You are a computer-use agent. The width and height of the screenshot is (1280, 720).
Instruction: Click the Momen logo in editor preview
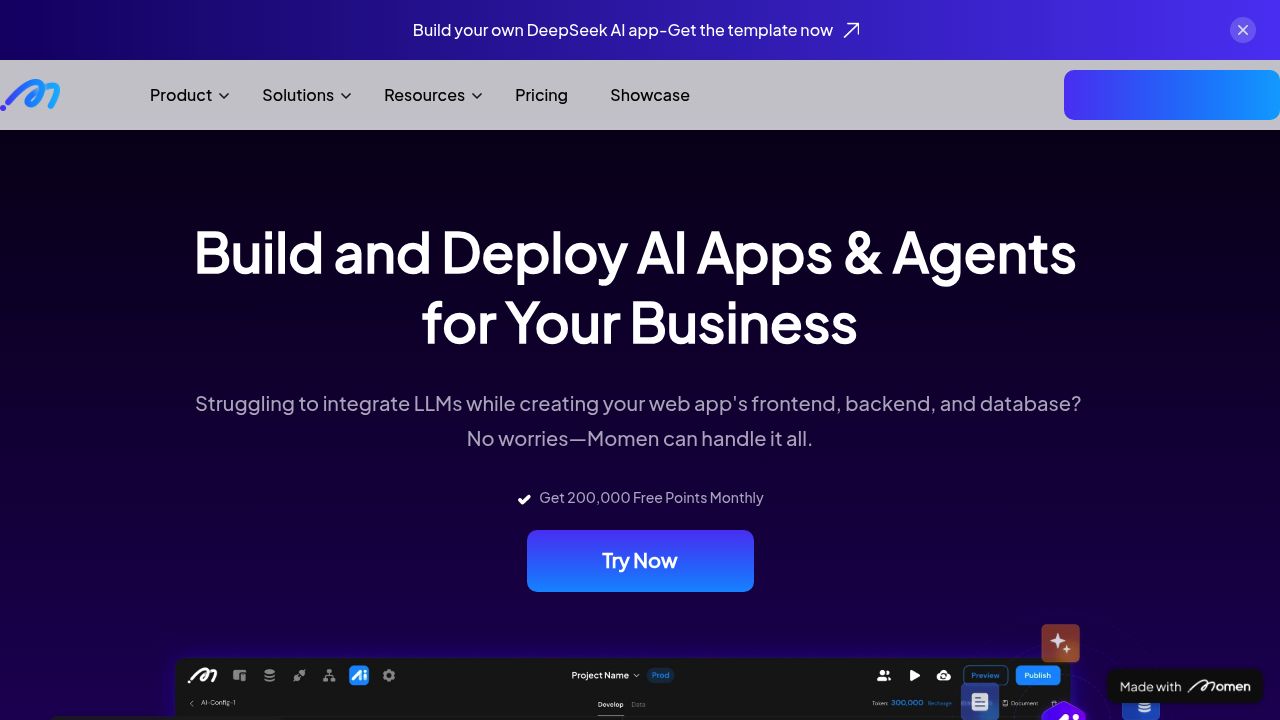click(x=203, y=676)
